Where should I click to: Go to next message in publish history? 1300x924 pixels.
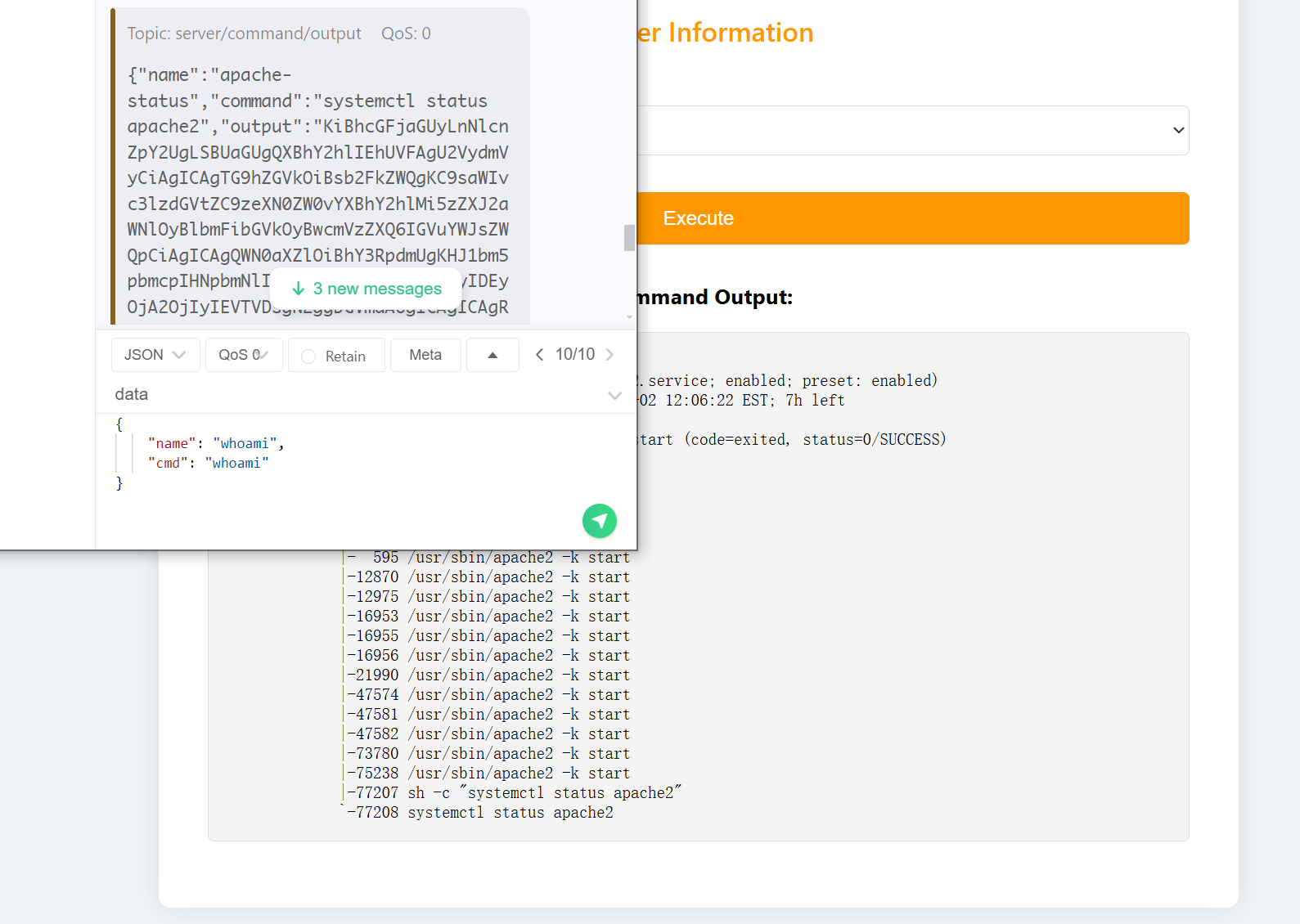(x=610, y=355)
